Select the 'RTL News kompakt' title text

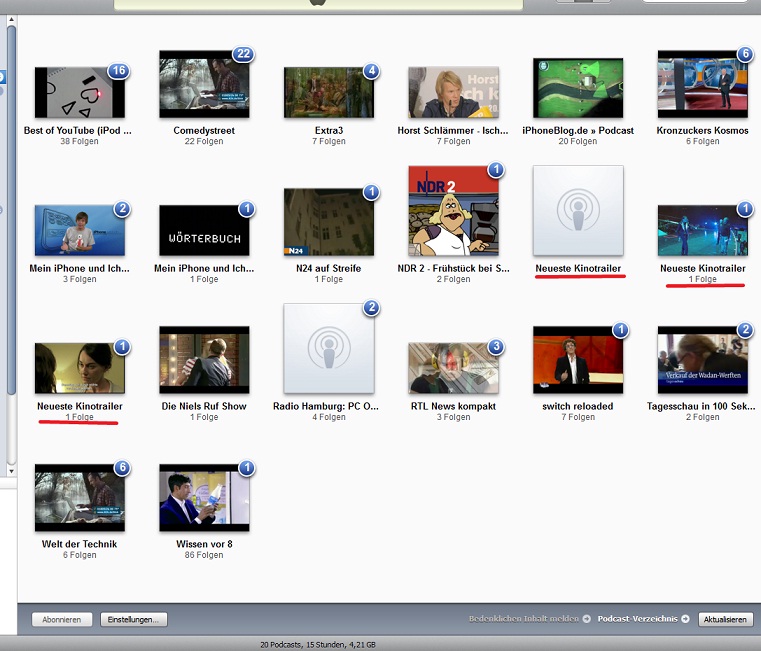coord(453,406)
